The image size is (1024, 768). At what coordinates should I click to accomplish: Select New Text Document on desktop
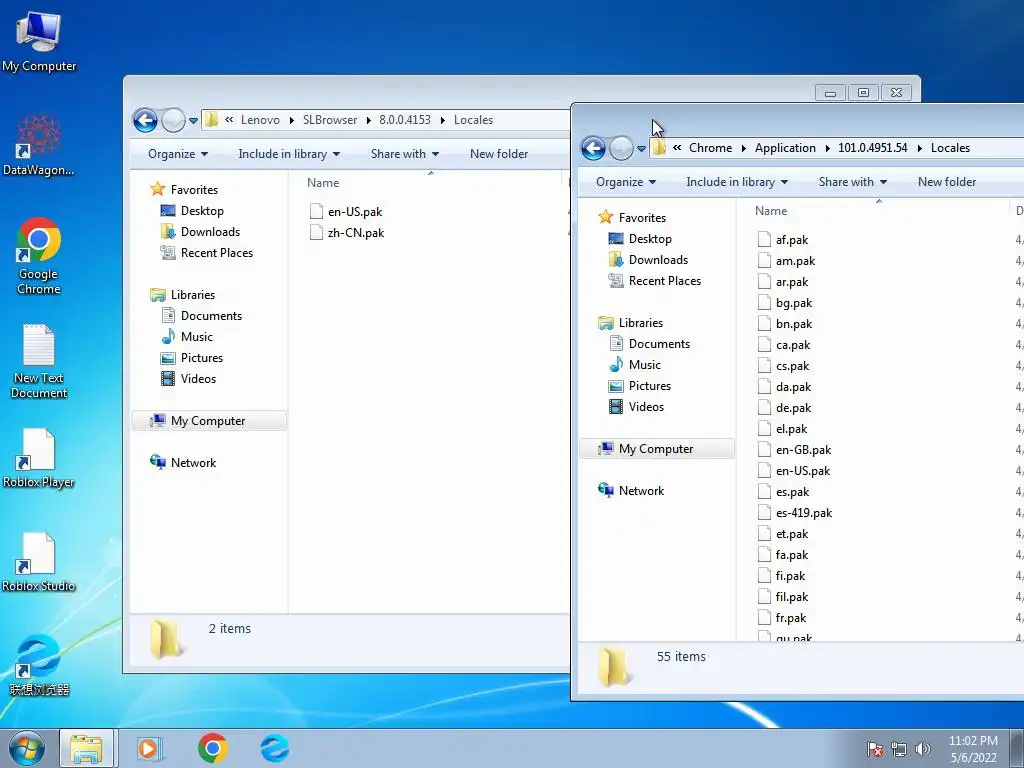pos(39,361)
